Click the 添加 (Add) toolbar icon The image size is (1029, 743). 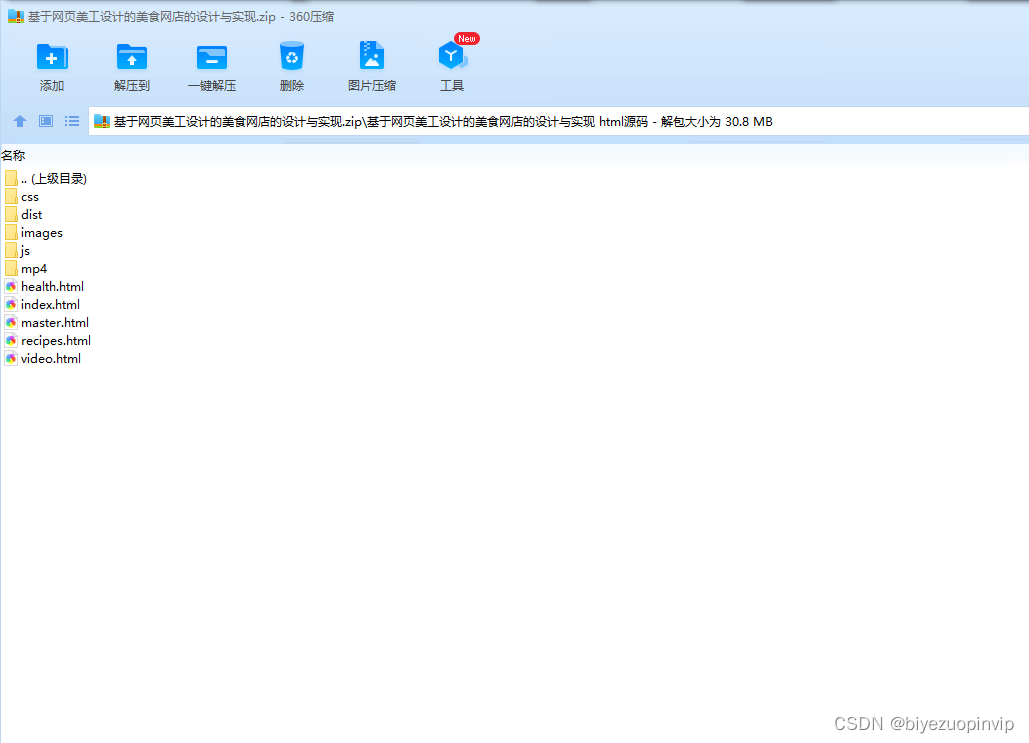click(x=52, y=57)
